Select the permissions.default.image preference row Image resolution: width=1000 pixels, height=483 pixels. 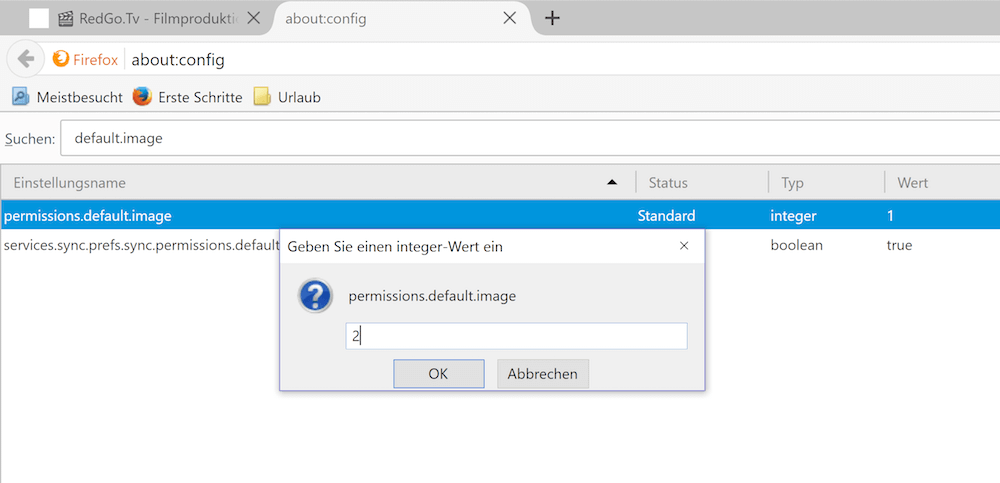[300, 215]
